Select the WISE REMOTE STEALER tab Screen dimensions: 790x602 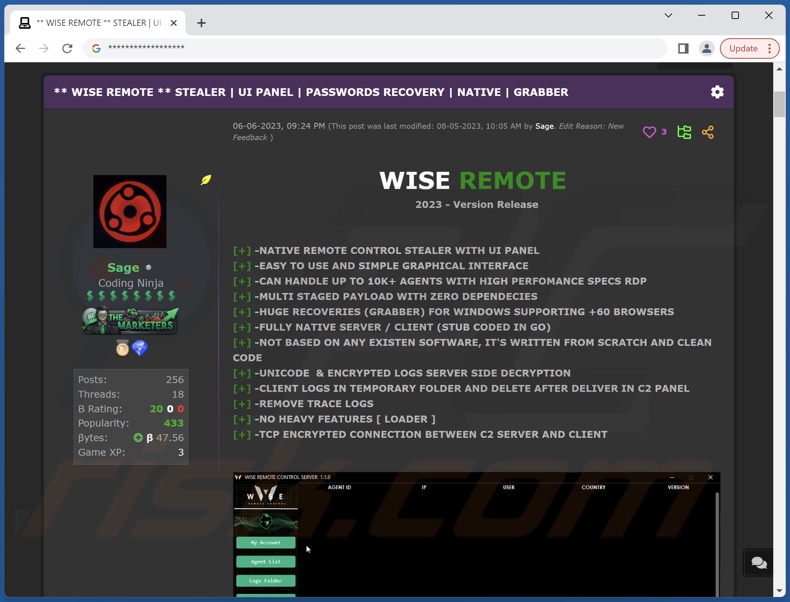(98, 23)
